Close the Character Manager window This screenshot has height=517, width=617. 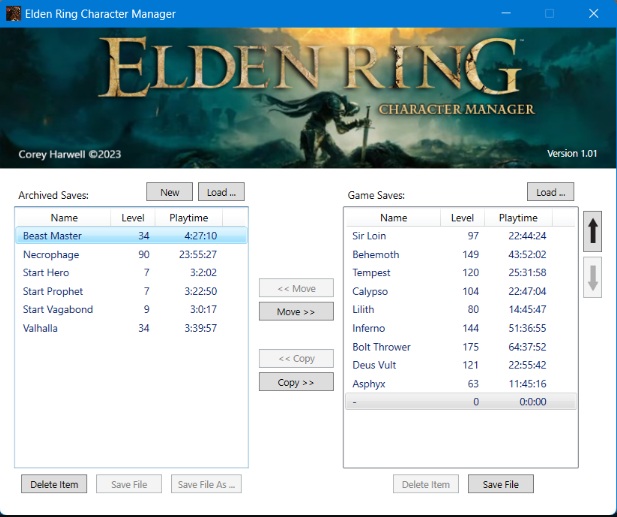tap(593, 13)
